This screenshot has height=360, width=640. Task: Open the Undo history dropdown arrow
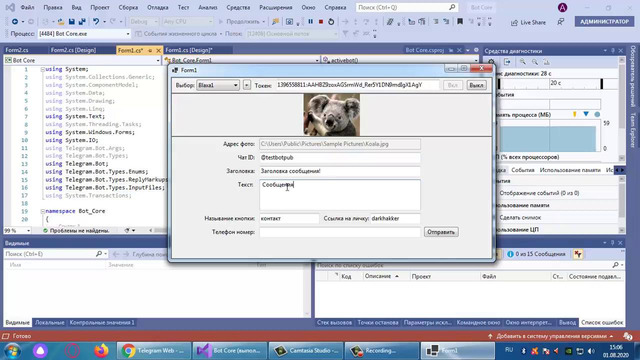(x=104, y=22)
